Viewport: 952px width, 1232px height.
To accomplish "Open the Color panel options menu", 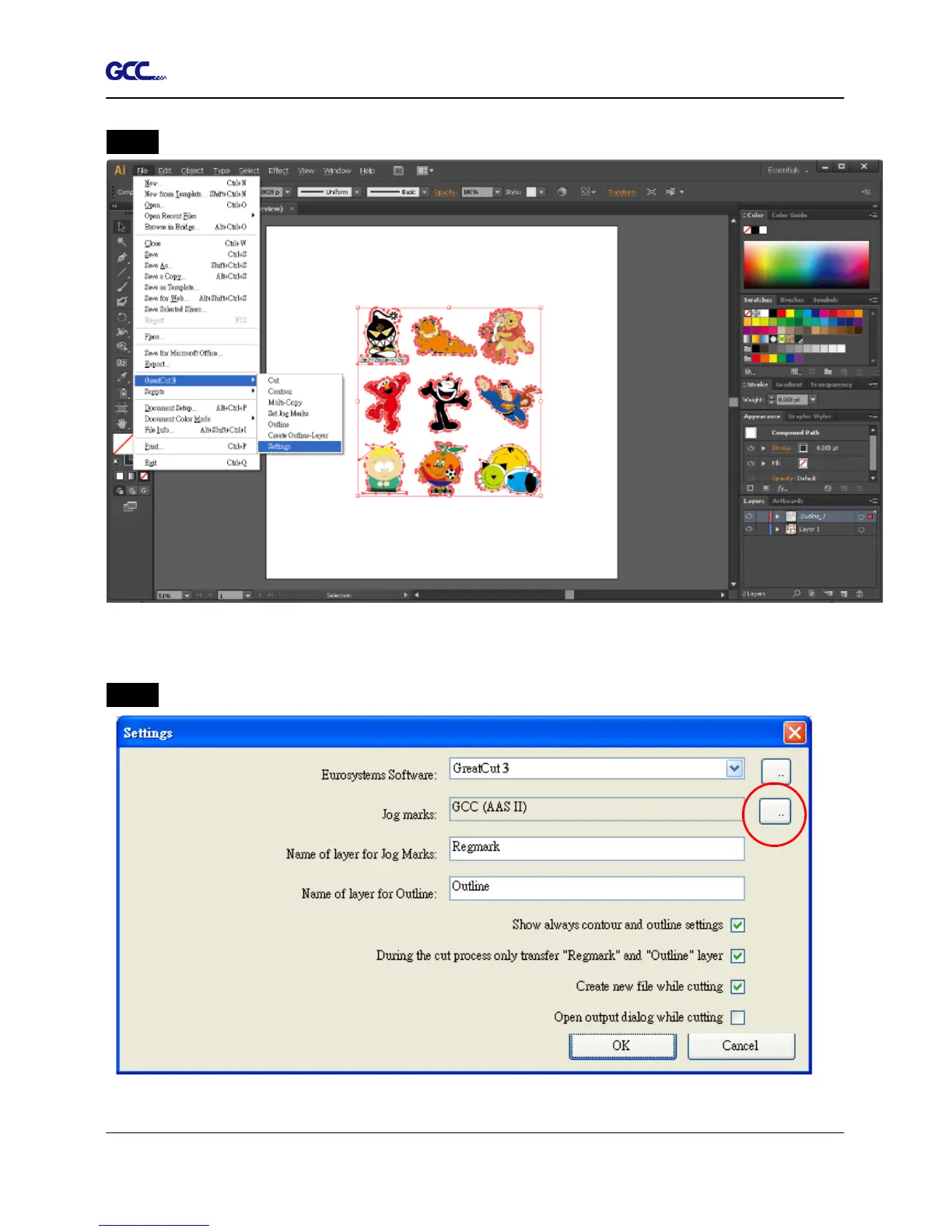I will (x=873, y=215).
